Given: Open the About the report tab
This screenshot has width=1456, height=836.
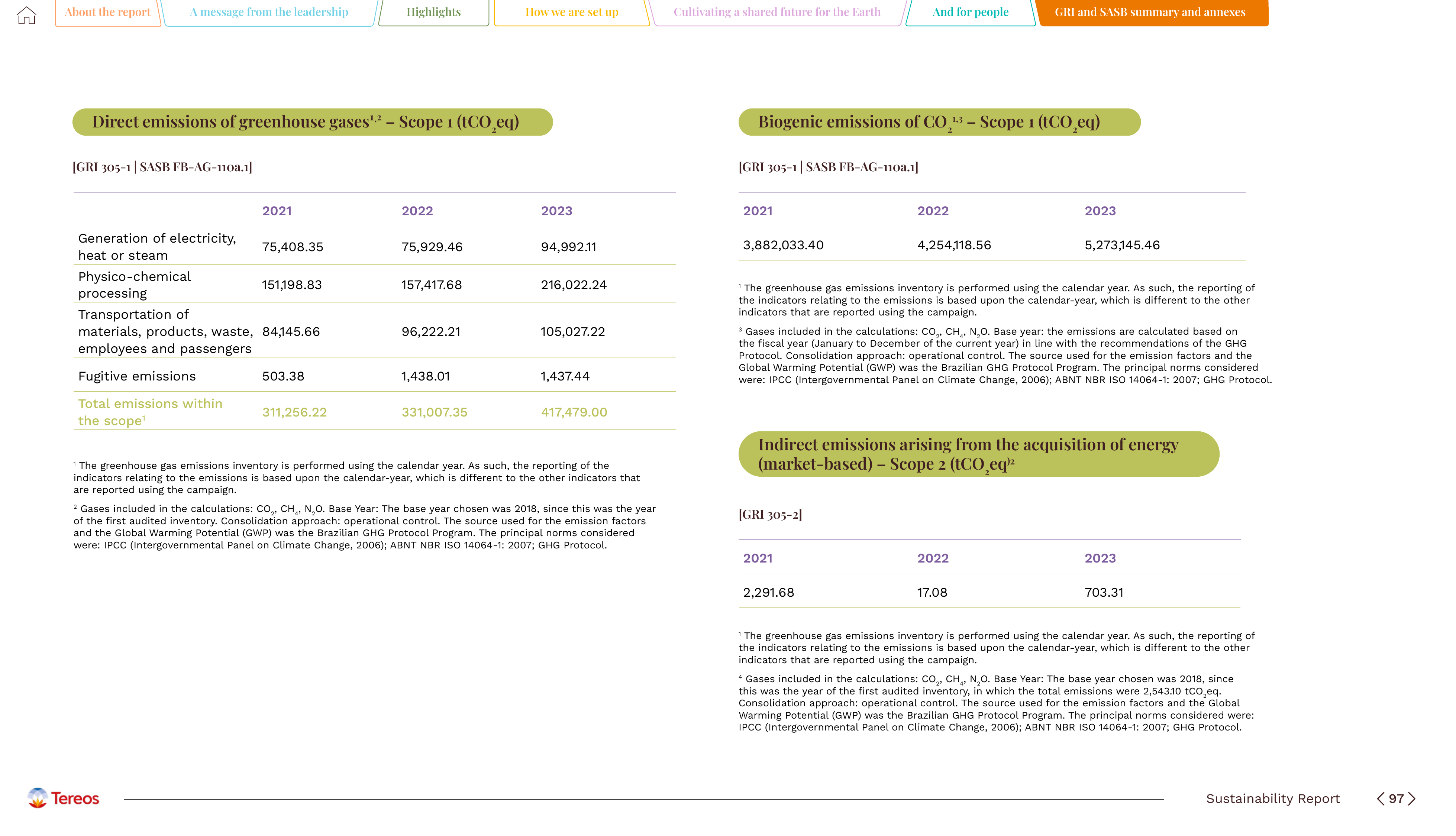Looking at the screenshot, I should [x=107, y=12].
